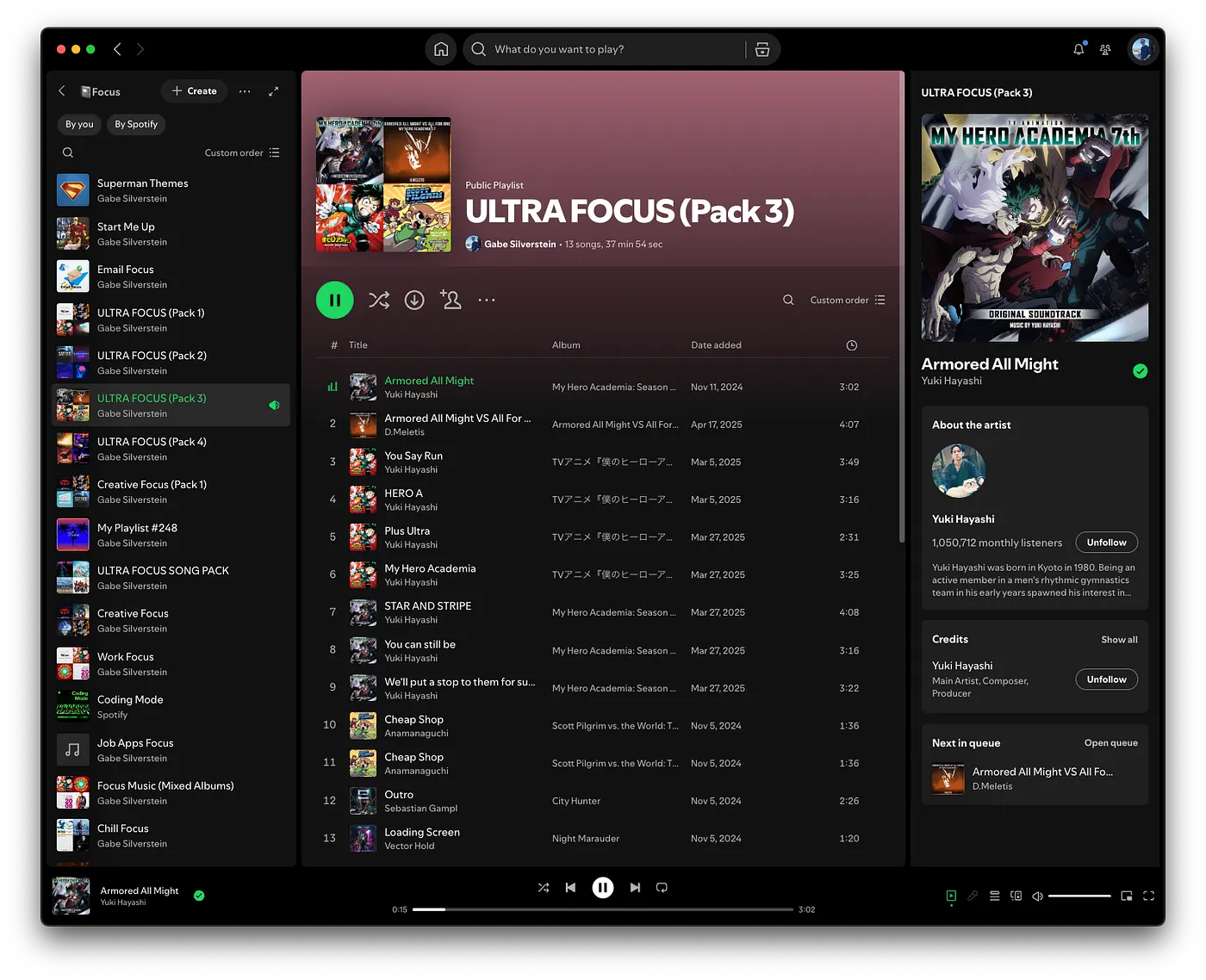Enter full screen from the player bar
Image resolution: width=1206 pixels, height=980 pixels.
(x=1148, y=896)
